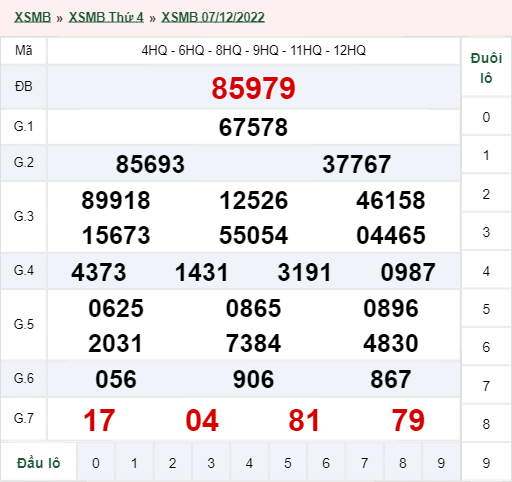512x482 pixels.
Task: Select Đầu lô digit 8
Action: (403, 463)
